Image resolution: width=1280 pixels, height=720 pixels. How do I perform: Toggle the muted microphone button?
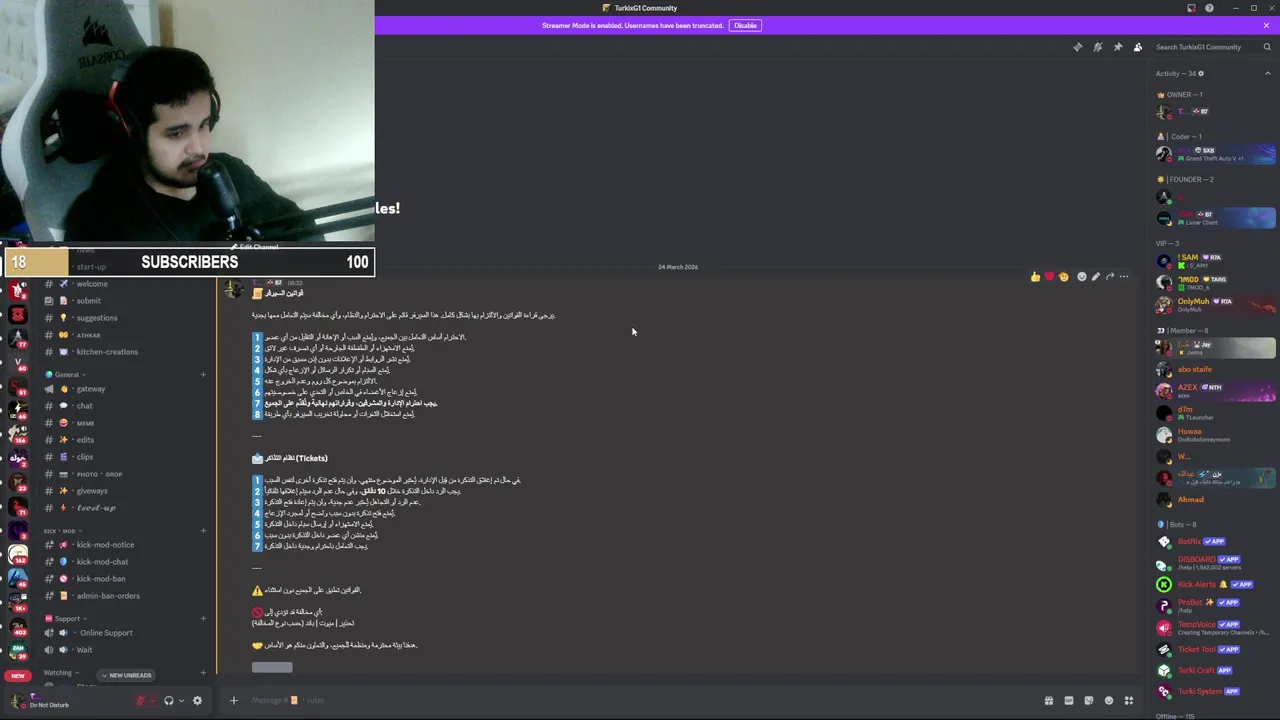tap(141, 701)
